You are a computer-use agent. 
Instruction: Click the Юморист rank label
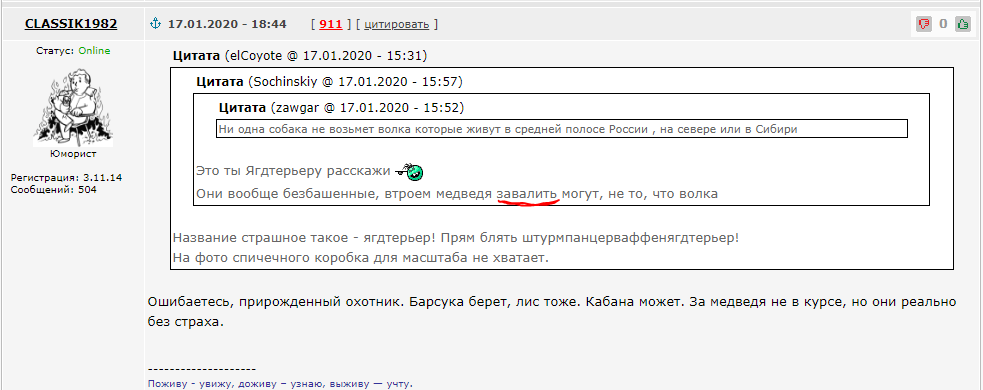click(73, 154)
